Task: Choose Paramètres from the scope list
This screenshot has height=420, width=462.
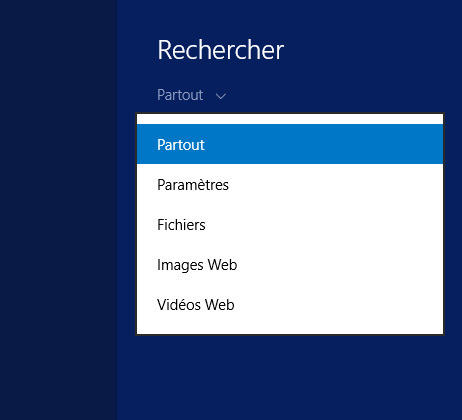Action: [290, 184]
